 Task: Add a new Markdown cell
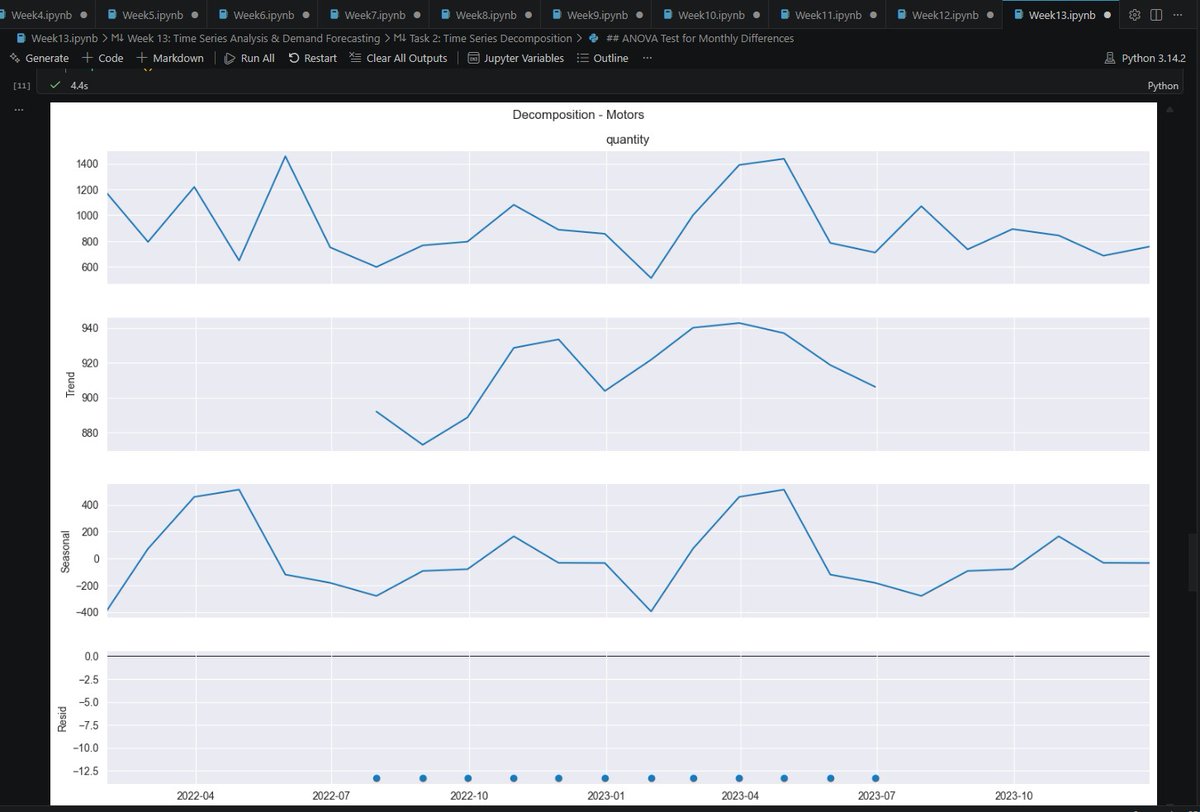[x=170, y=58]
